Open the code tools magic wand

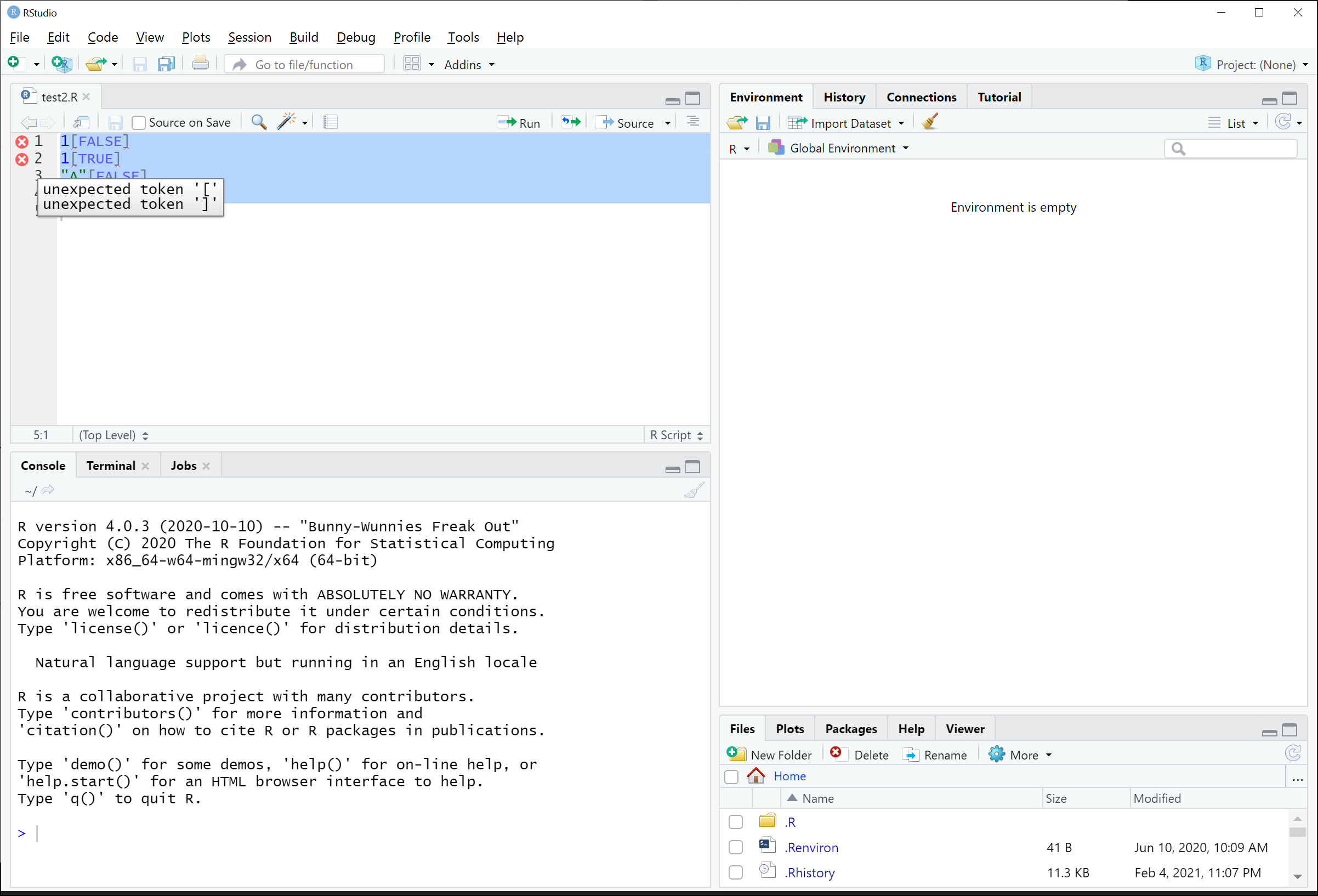pyautogui.click(x=287, y=121)
